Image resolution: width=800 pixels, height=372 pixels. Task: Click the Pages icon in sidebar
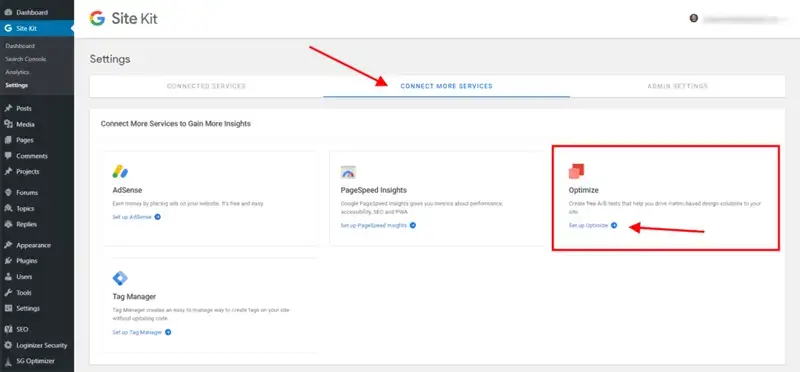8,140
